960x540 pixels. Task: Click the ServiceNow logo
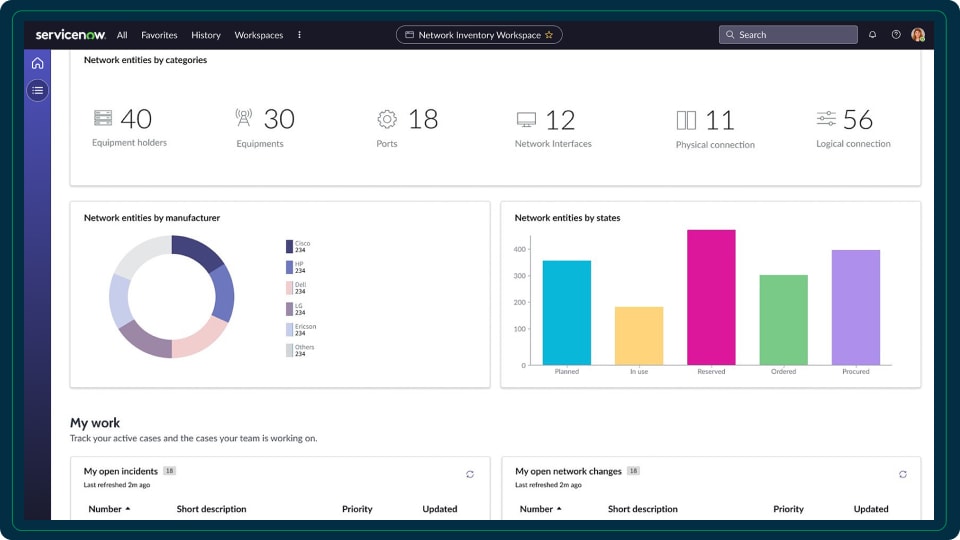[70, 35]
